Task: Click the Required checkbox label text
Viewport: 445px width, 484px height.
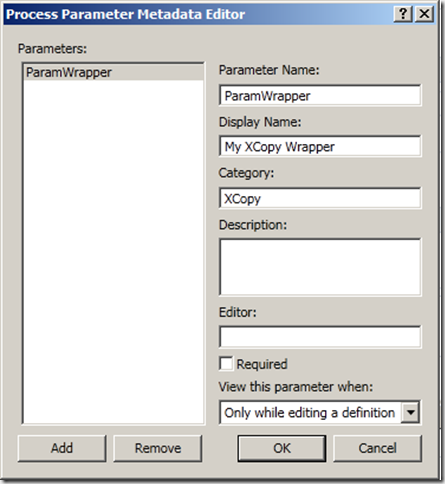Action: point(262,364)
